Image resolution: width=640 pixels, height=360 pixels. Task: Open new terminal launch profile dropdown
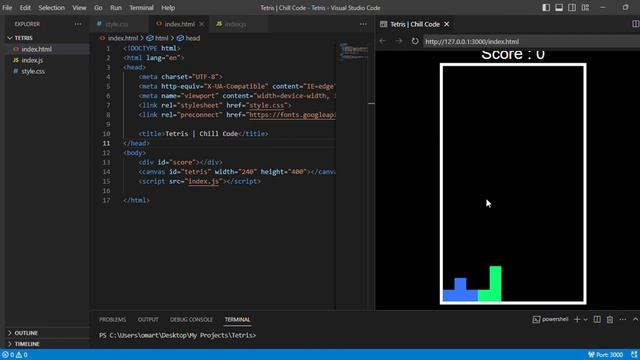[x=585, y=320]
